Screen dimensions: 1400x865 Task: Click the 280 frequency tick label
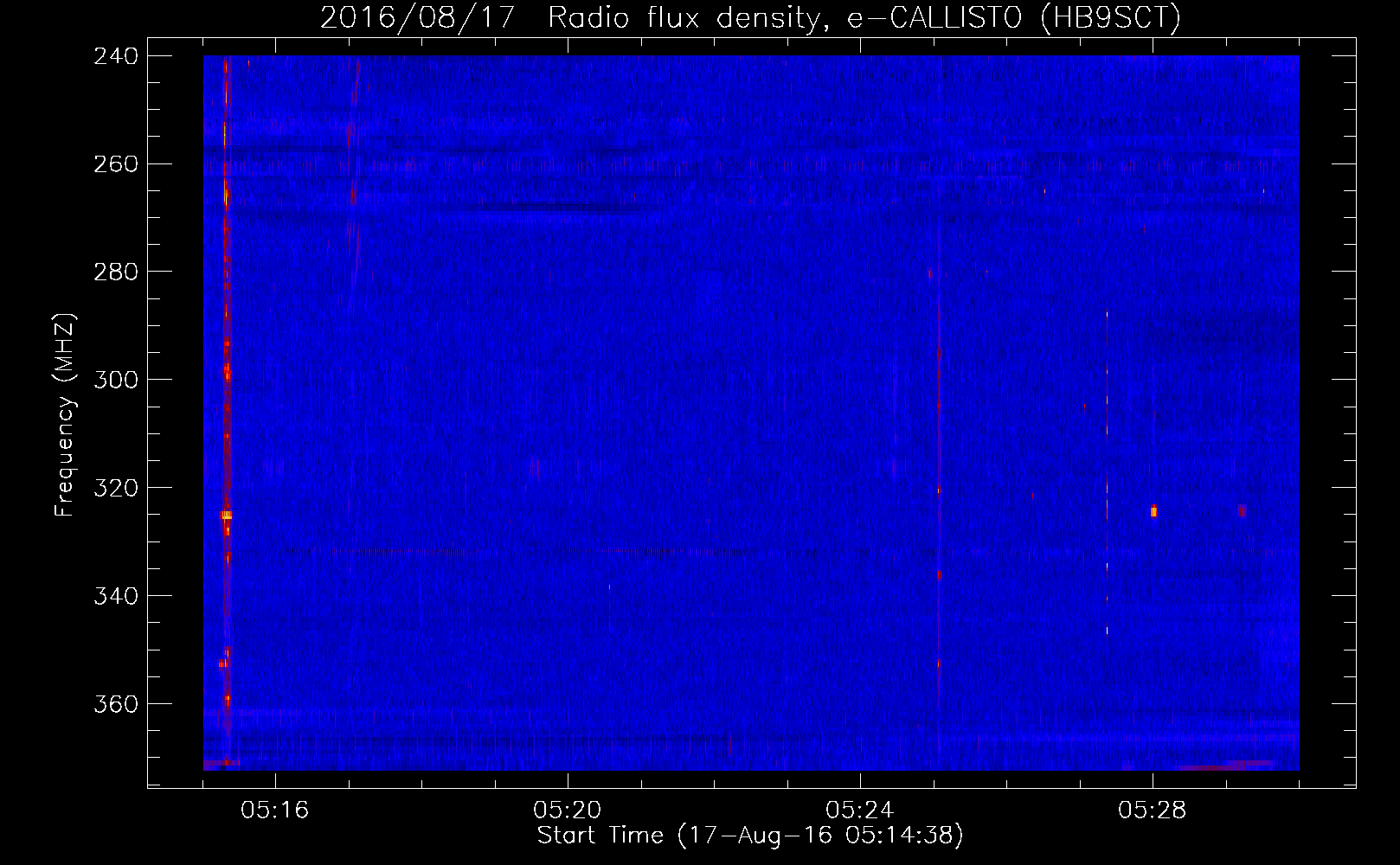(x=115, y=272)
